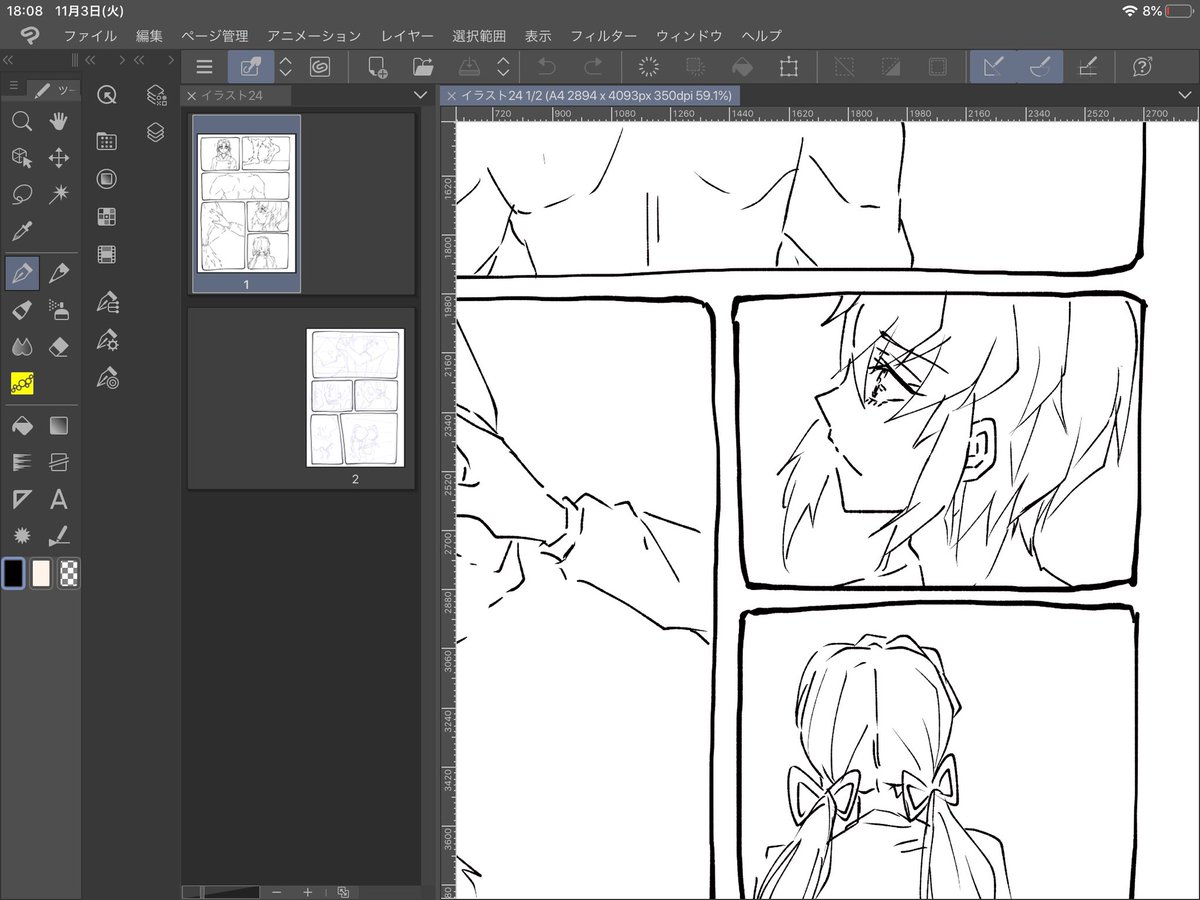Toggle Snap to Grid
This screenshot has width=1200, height=900.
tap(1088, 67)
